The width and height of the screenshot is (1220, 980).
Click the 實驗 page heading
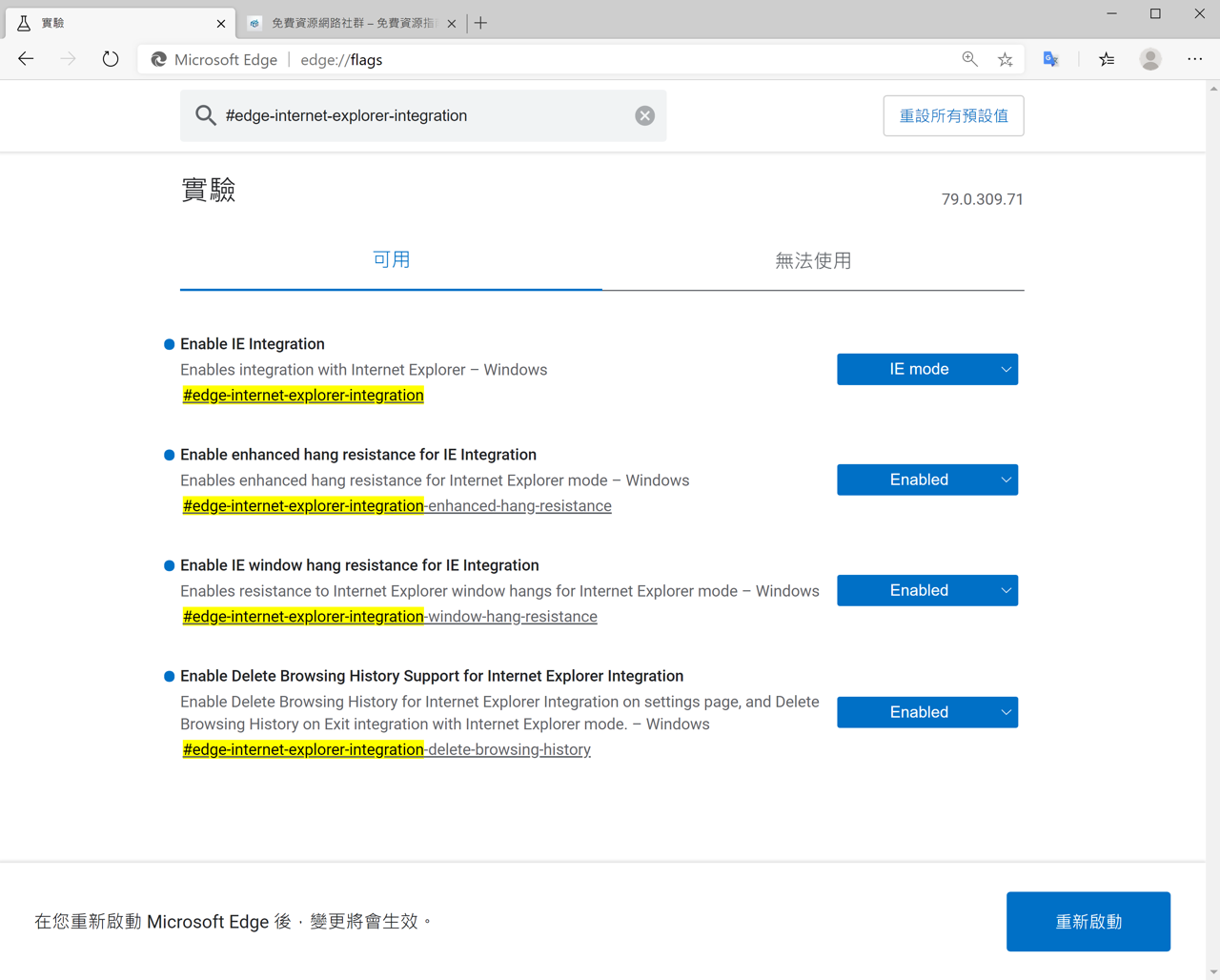pos(209,190)
